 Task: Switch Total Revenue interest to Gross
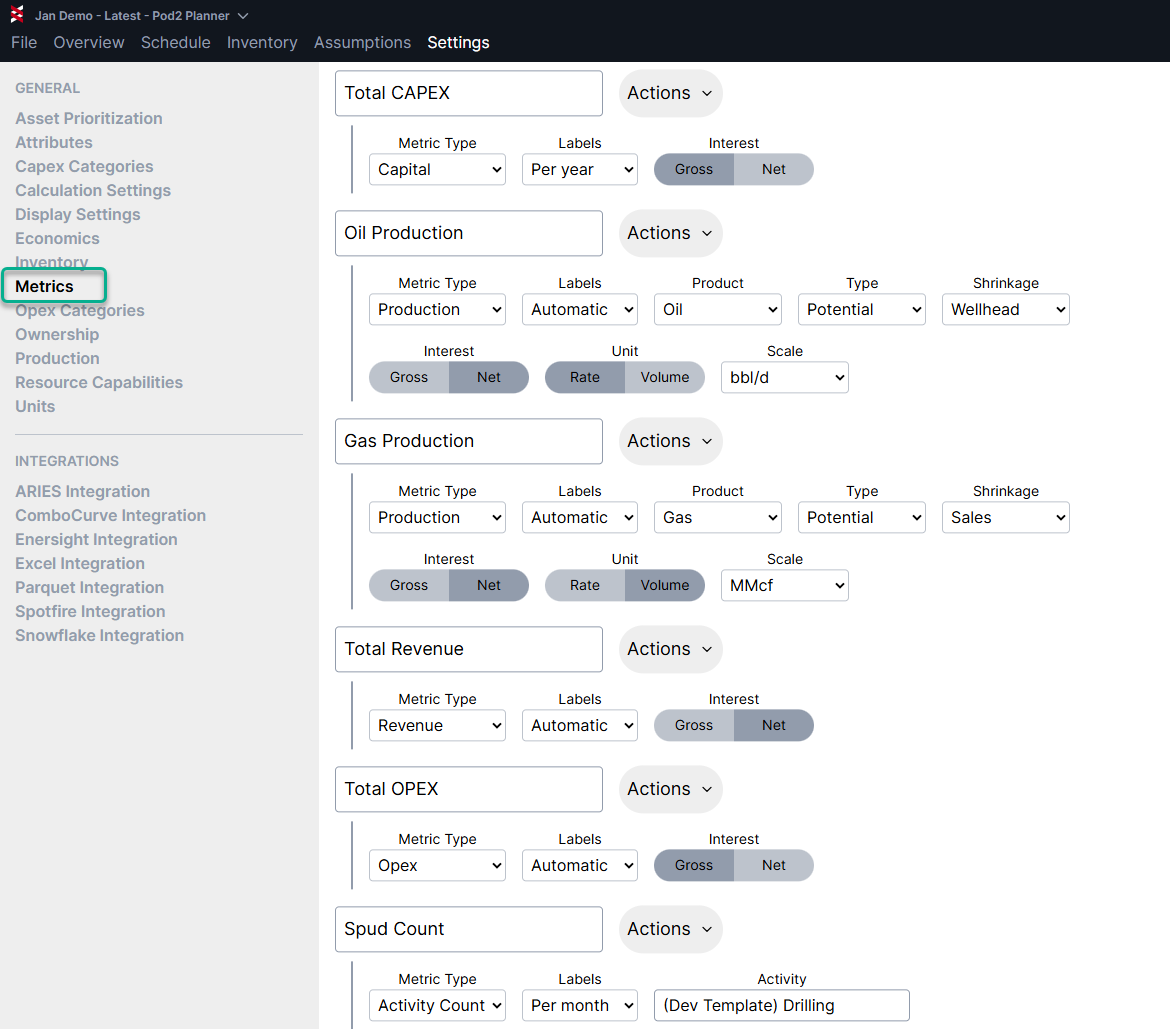[693, 725]
